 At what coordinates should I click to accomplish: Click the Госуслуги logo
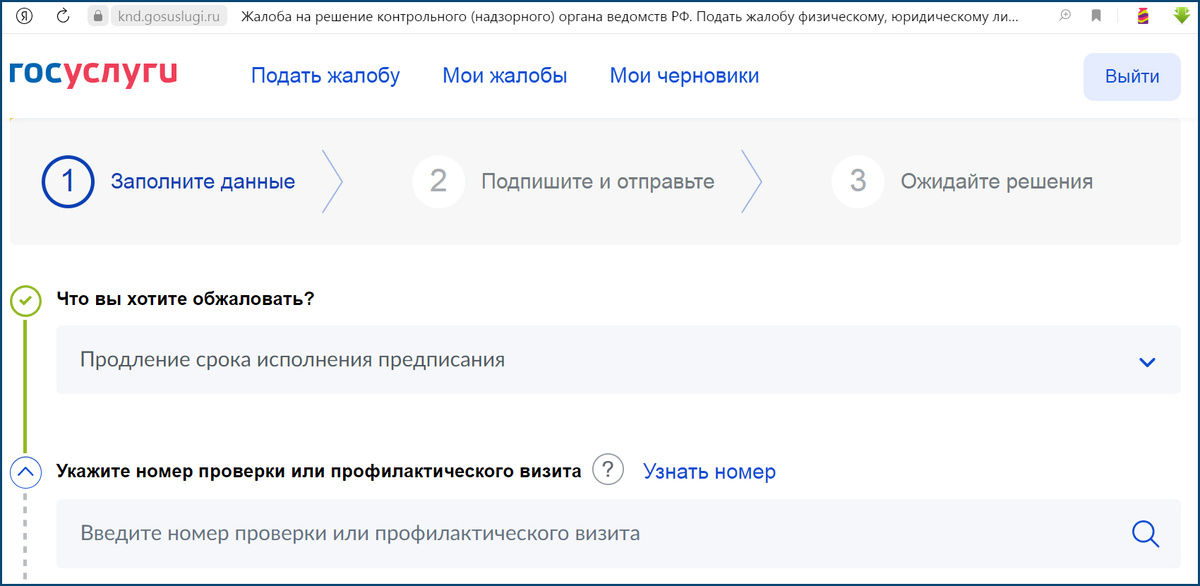tap(90, 74)
